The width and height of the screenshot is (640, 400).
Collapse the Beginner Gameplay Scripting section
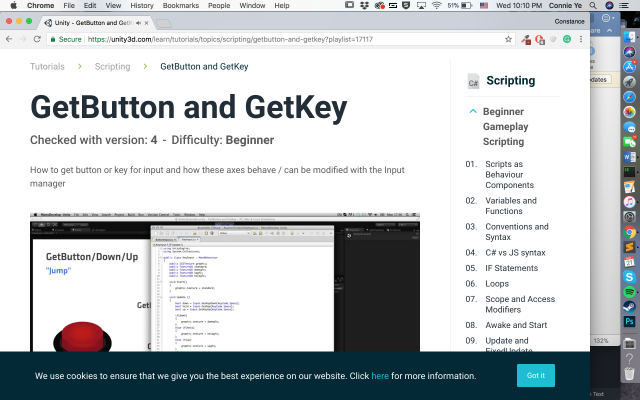tap(473, 111)
